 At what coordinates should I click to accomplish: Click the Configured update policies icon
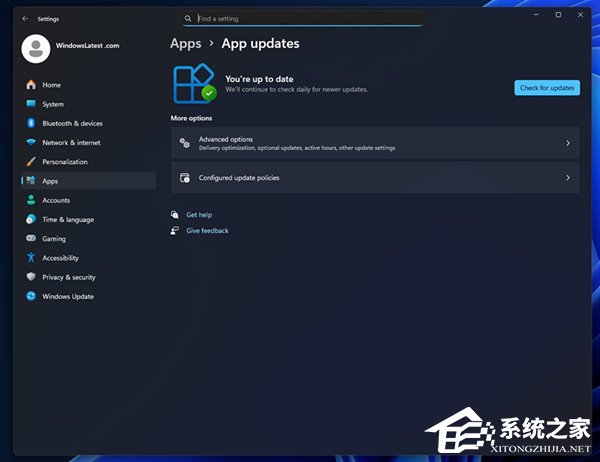pyautogui.click(x=185, y=178)
